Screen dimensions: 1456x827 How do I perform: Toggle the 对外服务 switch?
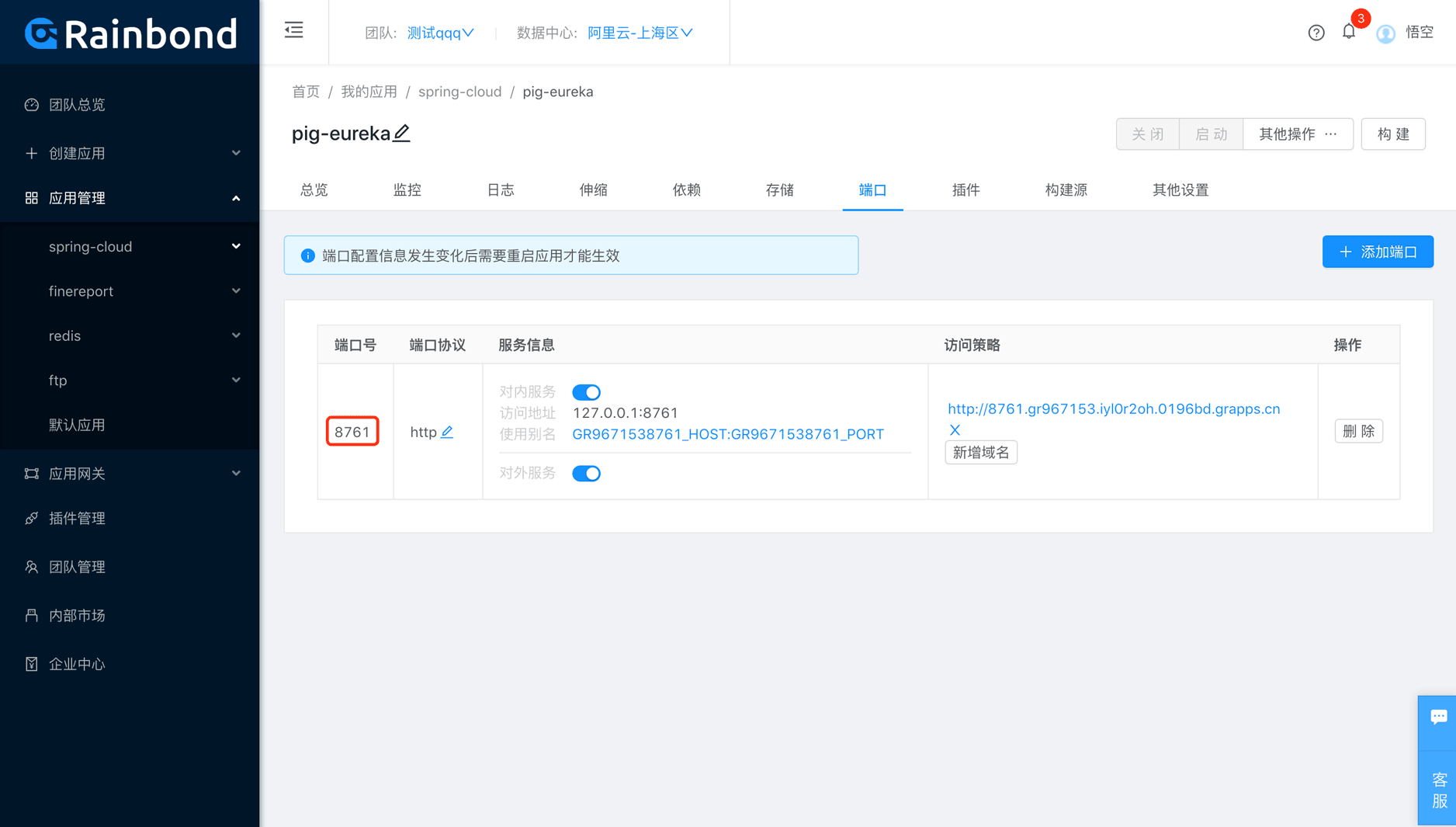(x=586, y=473)
